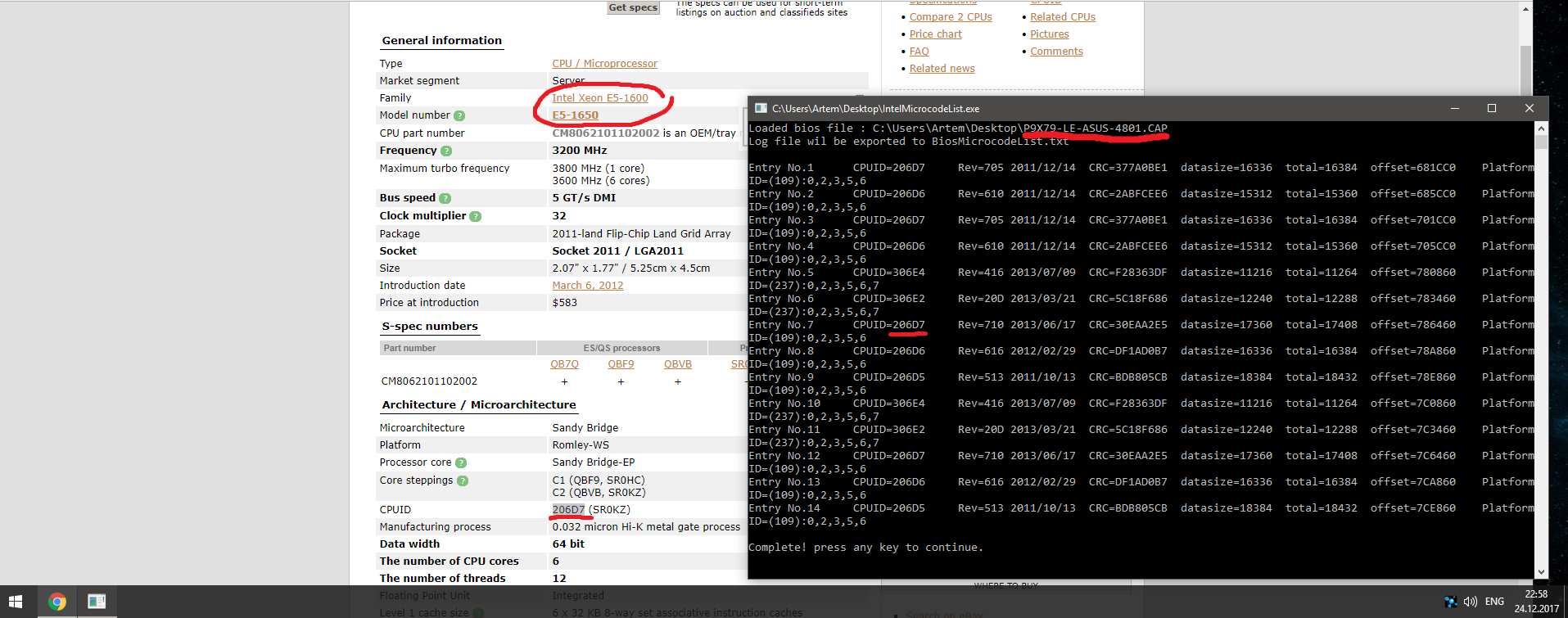Open the volume control in system tray
Viewport: 1568px width, 618px height.
tap(1471, 602)
